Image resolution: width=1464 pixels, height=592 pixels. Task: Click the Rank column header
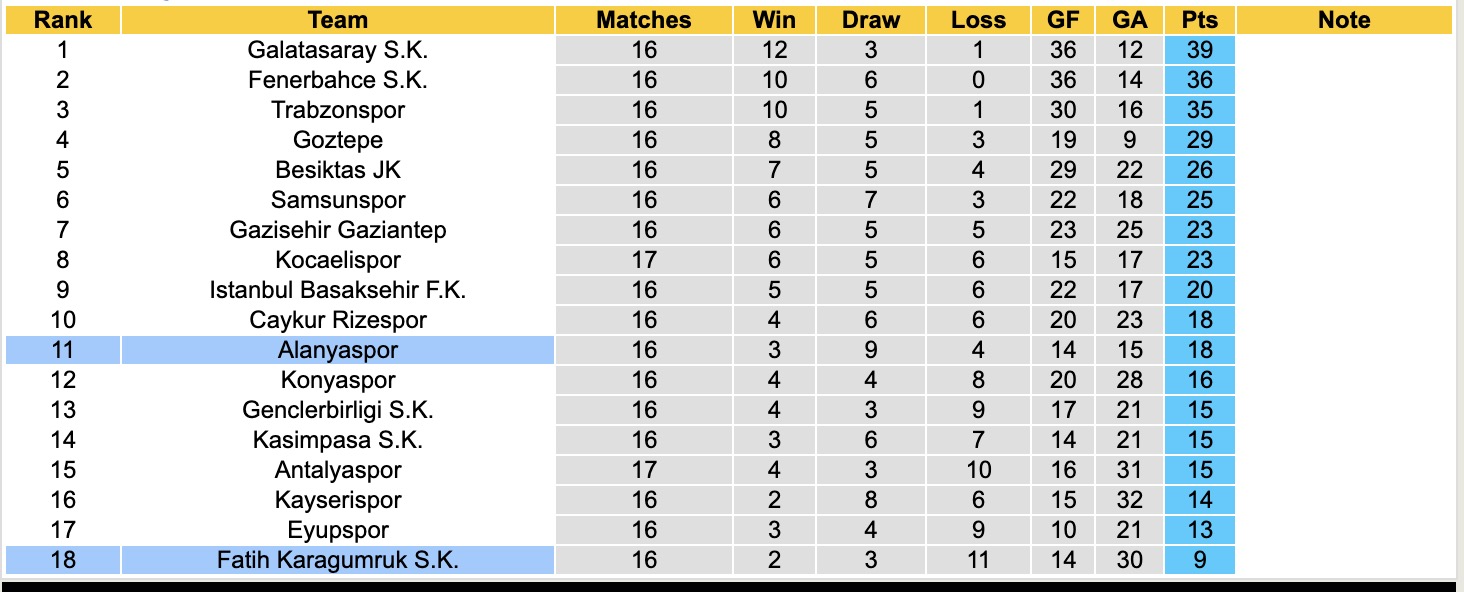pyautogui.click(x=62, y=20)
